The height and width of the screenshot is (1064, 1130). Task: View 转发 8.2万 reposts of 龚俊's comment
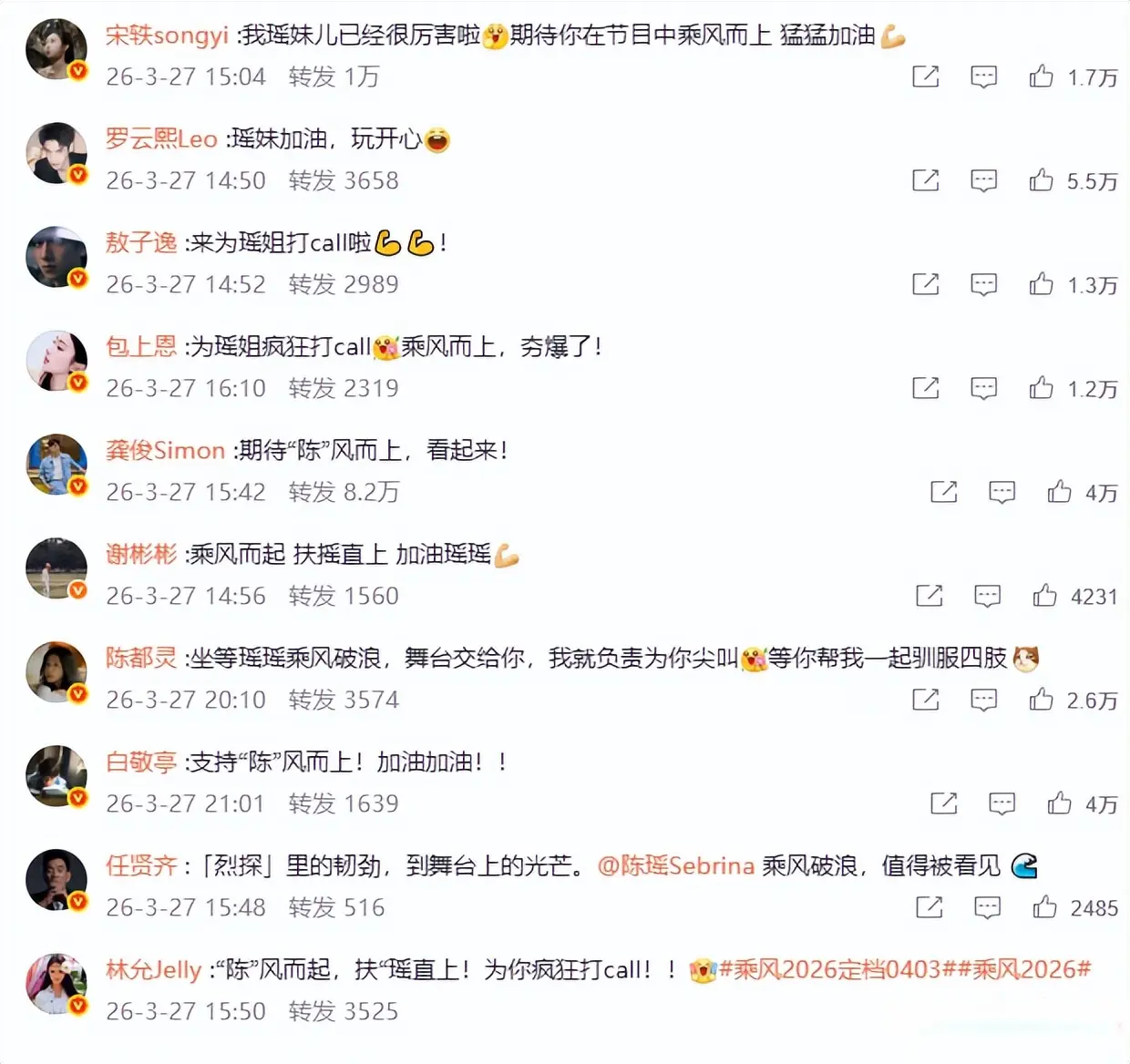coord(344,492)
